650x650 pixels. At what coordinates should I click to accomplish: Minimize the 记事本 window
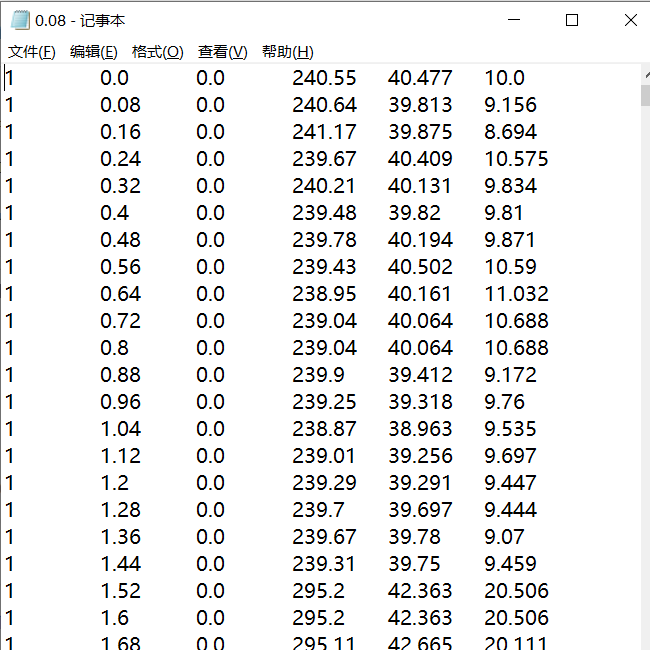tap(514, 20)
